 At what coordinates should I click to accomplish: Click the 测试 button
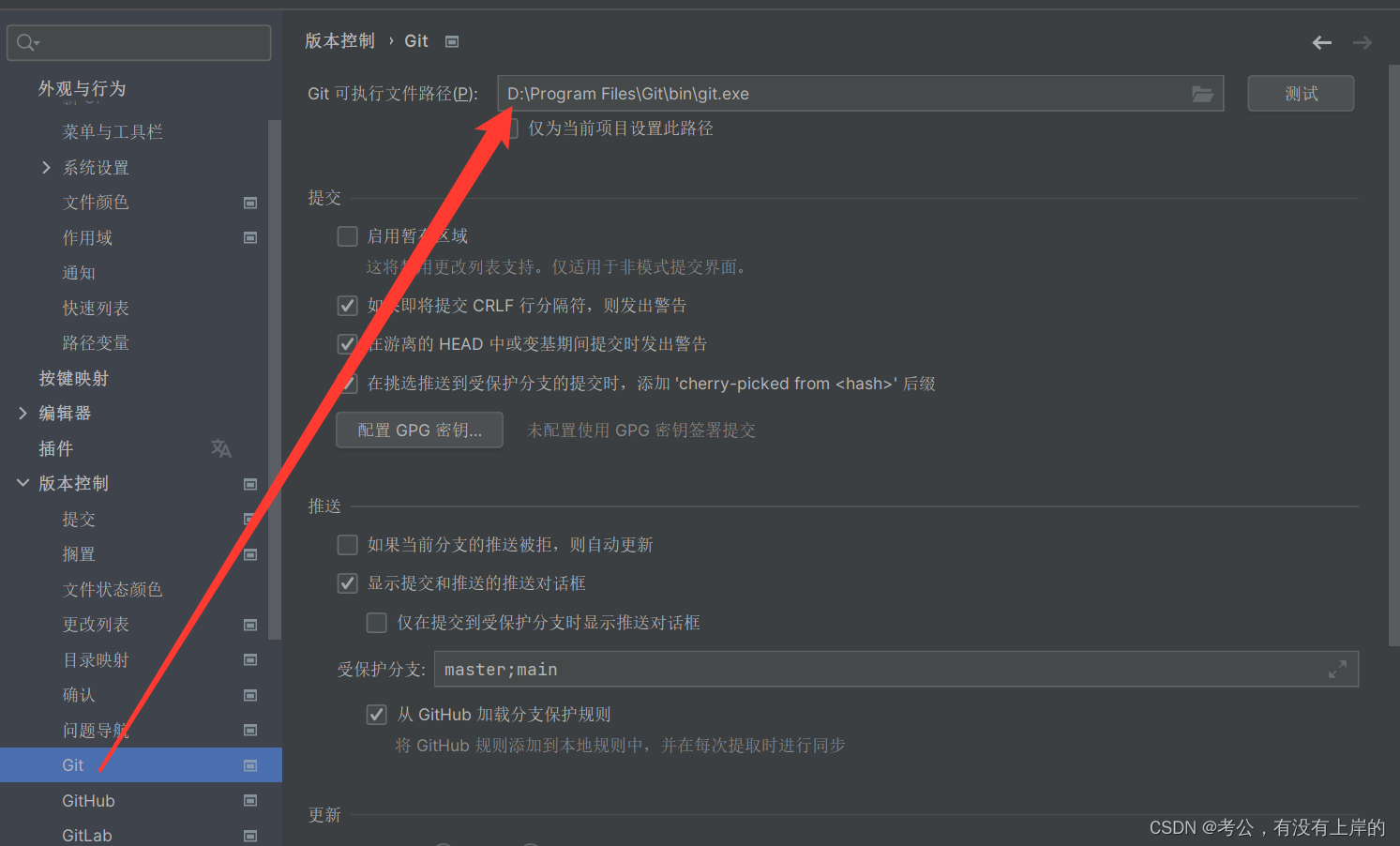coord(1301,94)
